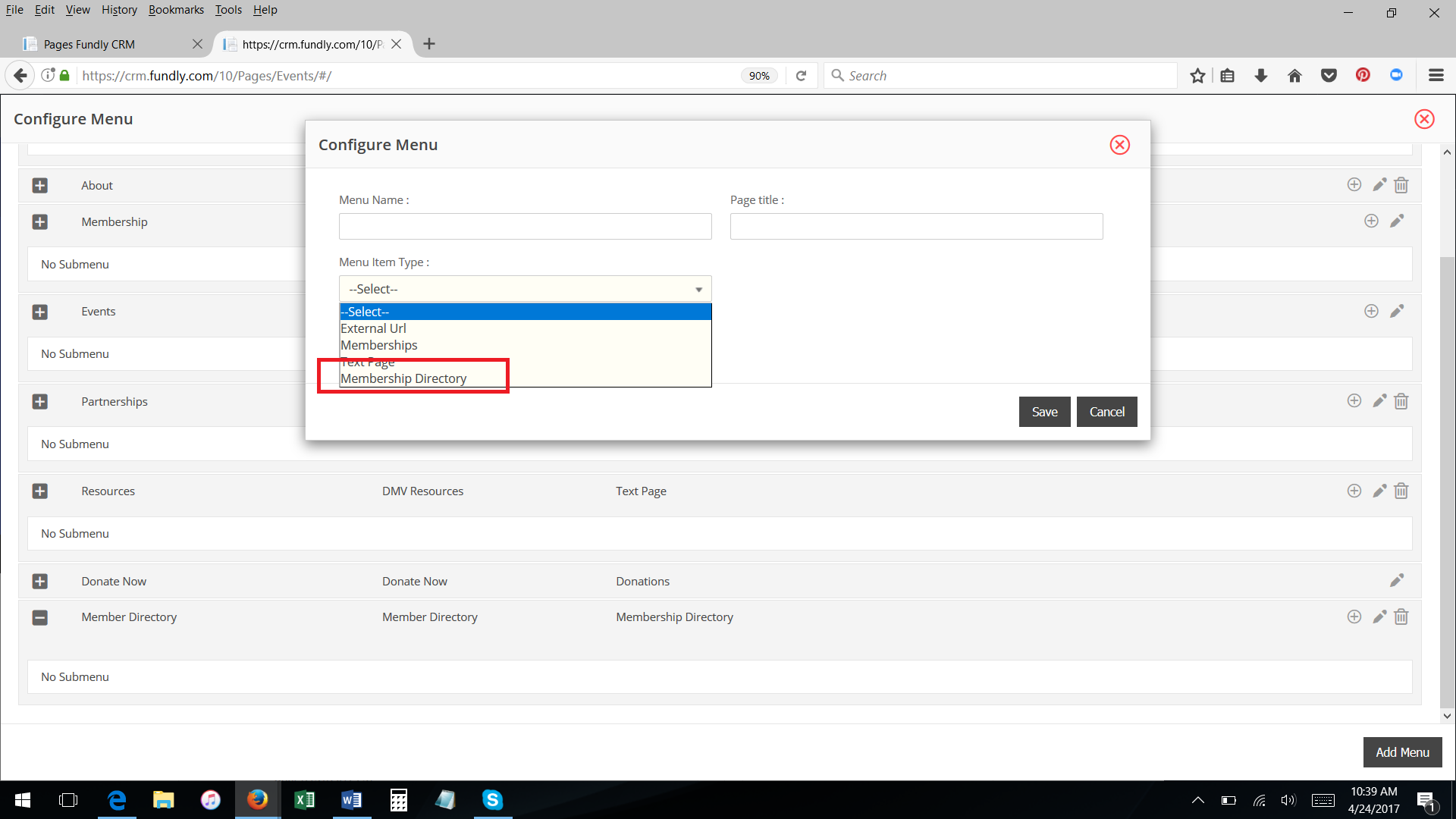Edit the Partnerships menu item
The height and width of the screenshot is (819, 1456).
click(1379, 400)
